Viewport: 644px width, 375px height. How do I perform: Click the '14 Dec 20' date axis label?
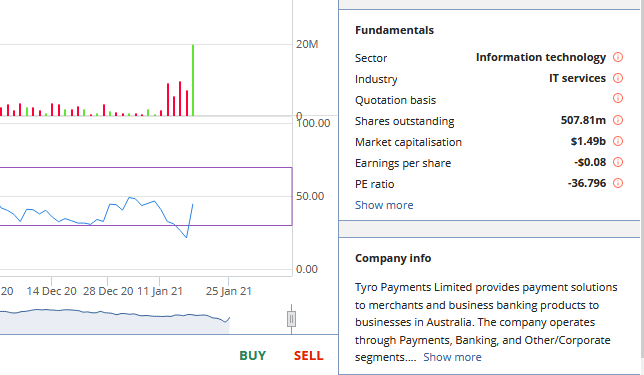pyautogui.click(x=51, y=291)
